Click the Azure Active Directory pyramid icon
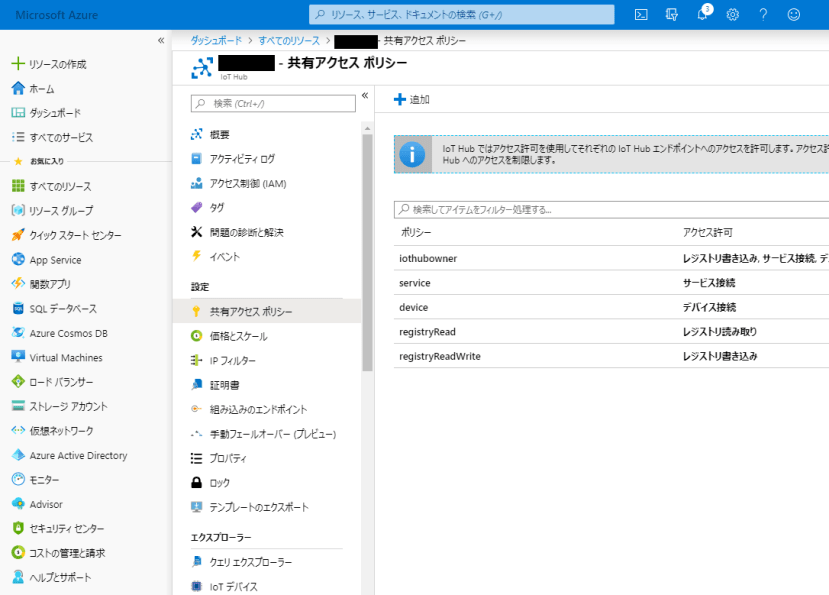The height and width of the screenshot is (595, 829). (18, 455)
